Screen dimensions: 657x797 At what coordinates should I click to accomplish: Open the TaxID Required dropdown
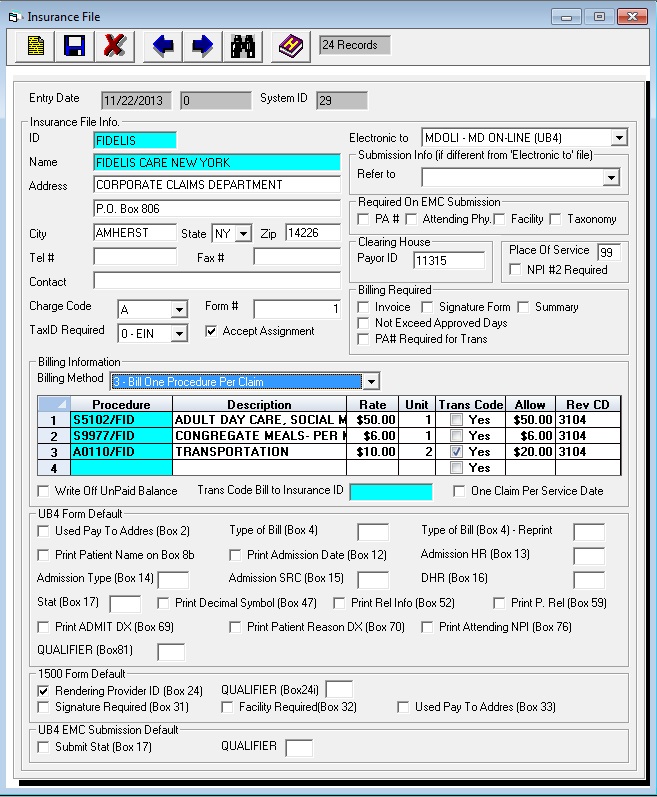[x=179, y=333]
